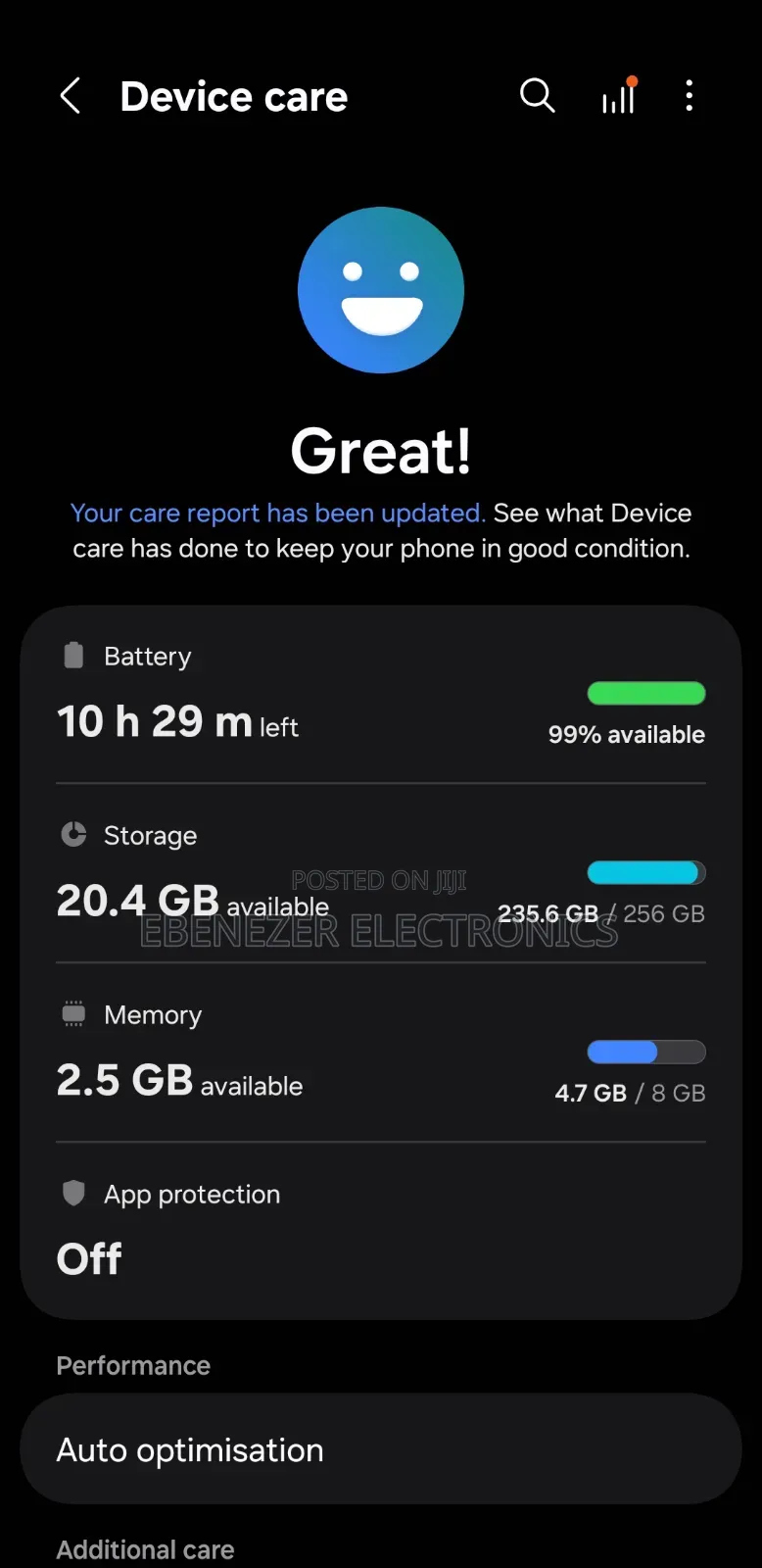Tap the back arrow icon
This screenshot has height=1568, width=762.
(x=71, y=96)
